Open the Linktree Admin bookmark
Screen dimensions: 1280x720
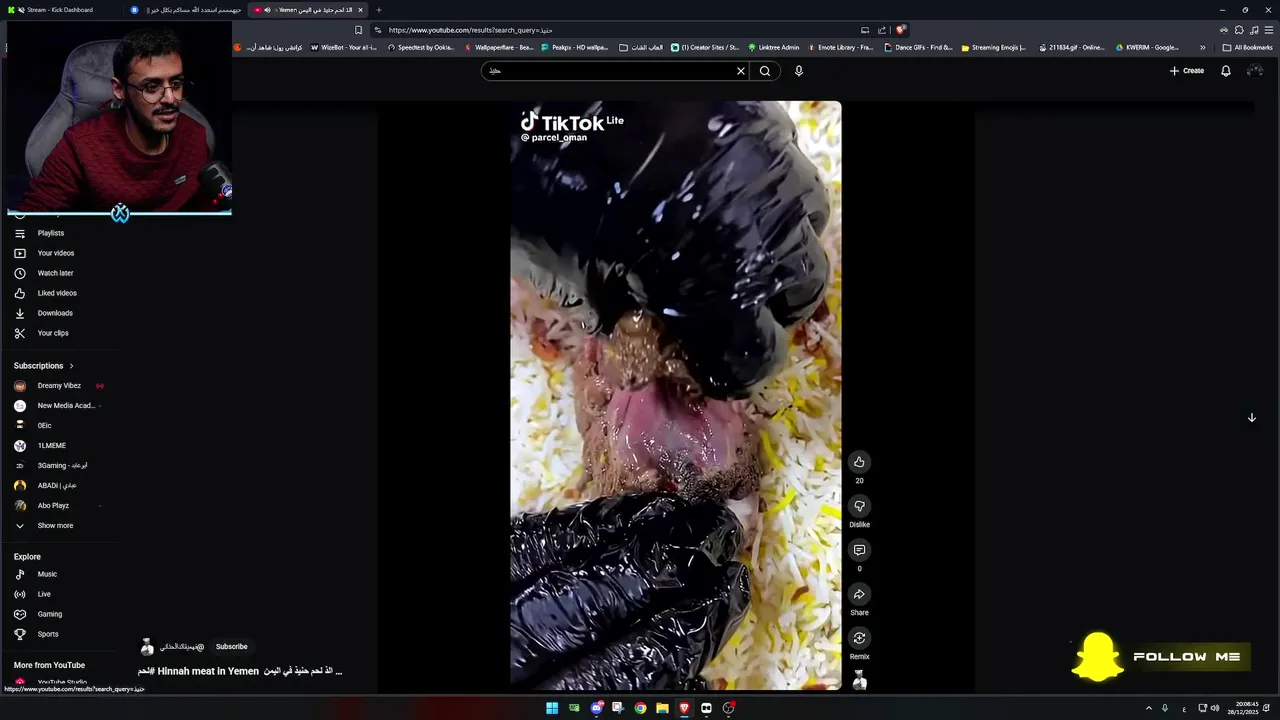773,47
